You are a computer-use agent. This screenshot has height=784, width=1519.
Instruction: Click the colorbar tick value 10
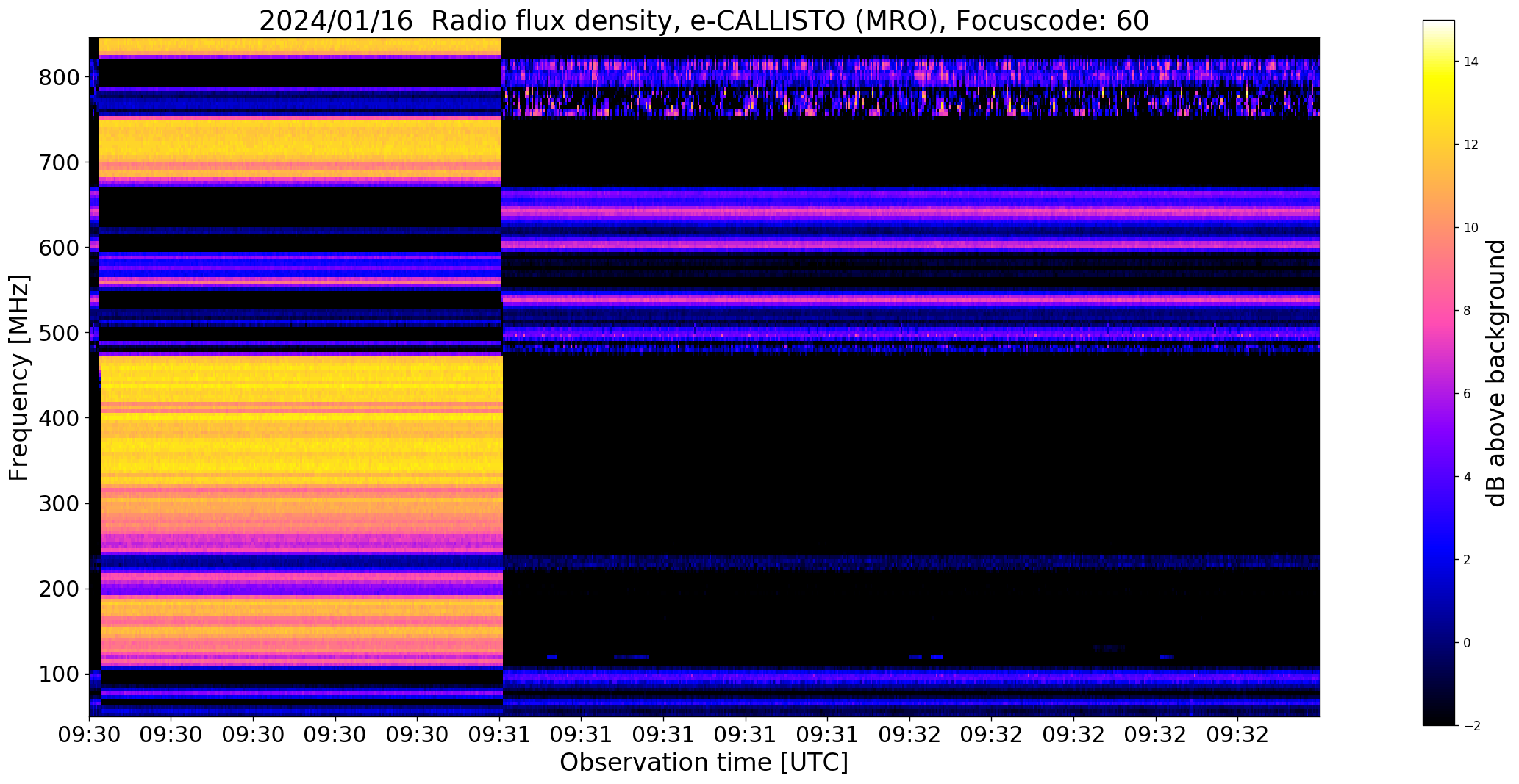click(x=1471, y=228)
